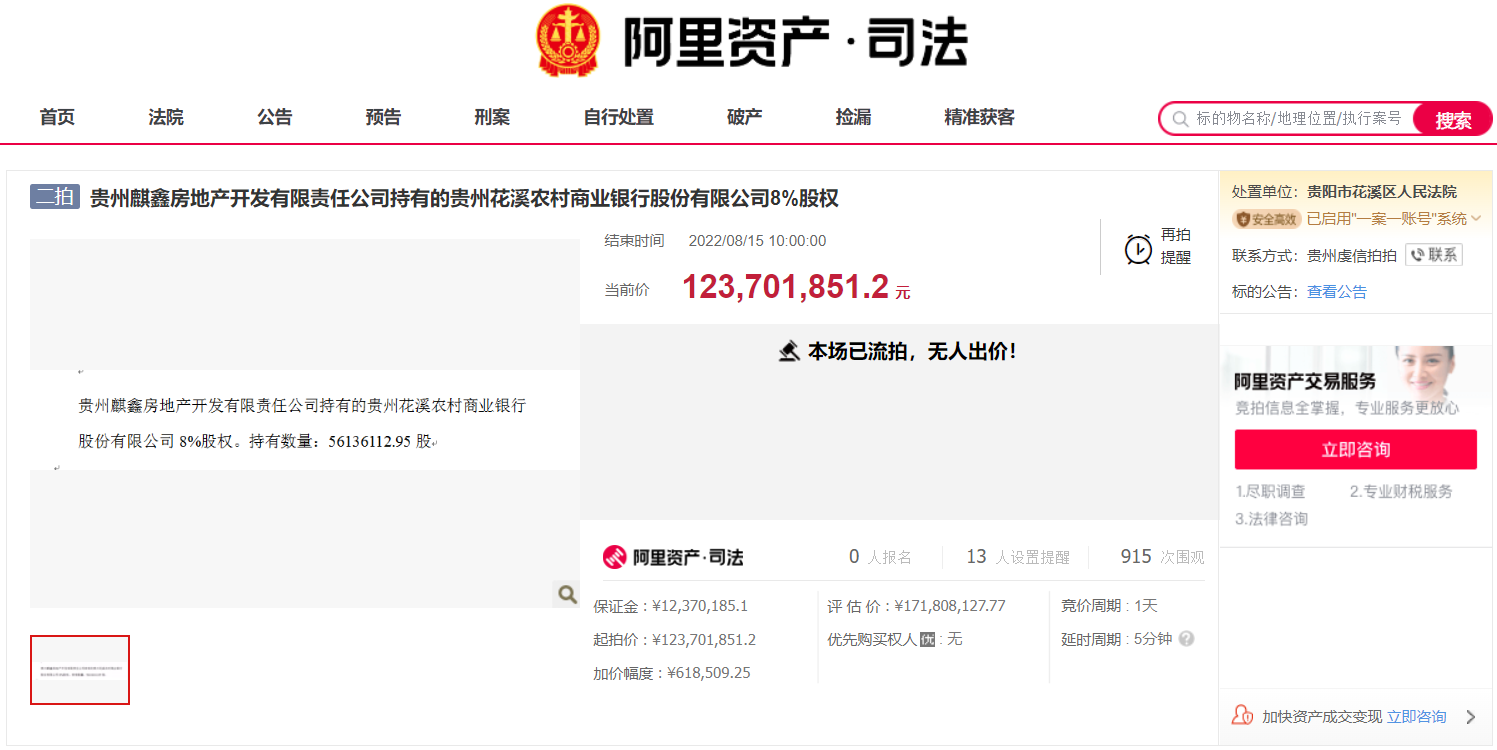The image size is (1497, 750).
Task: Click the alarm clock reminder icon
Action: (x=1138, y=248)
